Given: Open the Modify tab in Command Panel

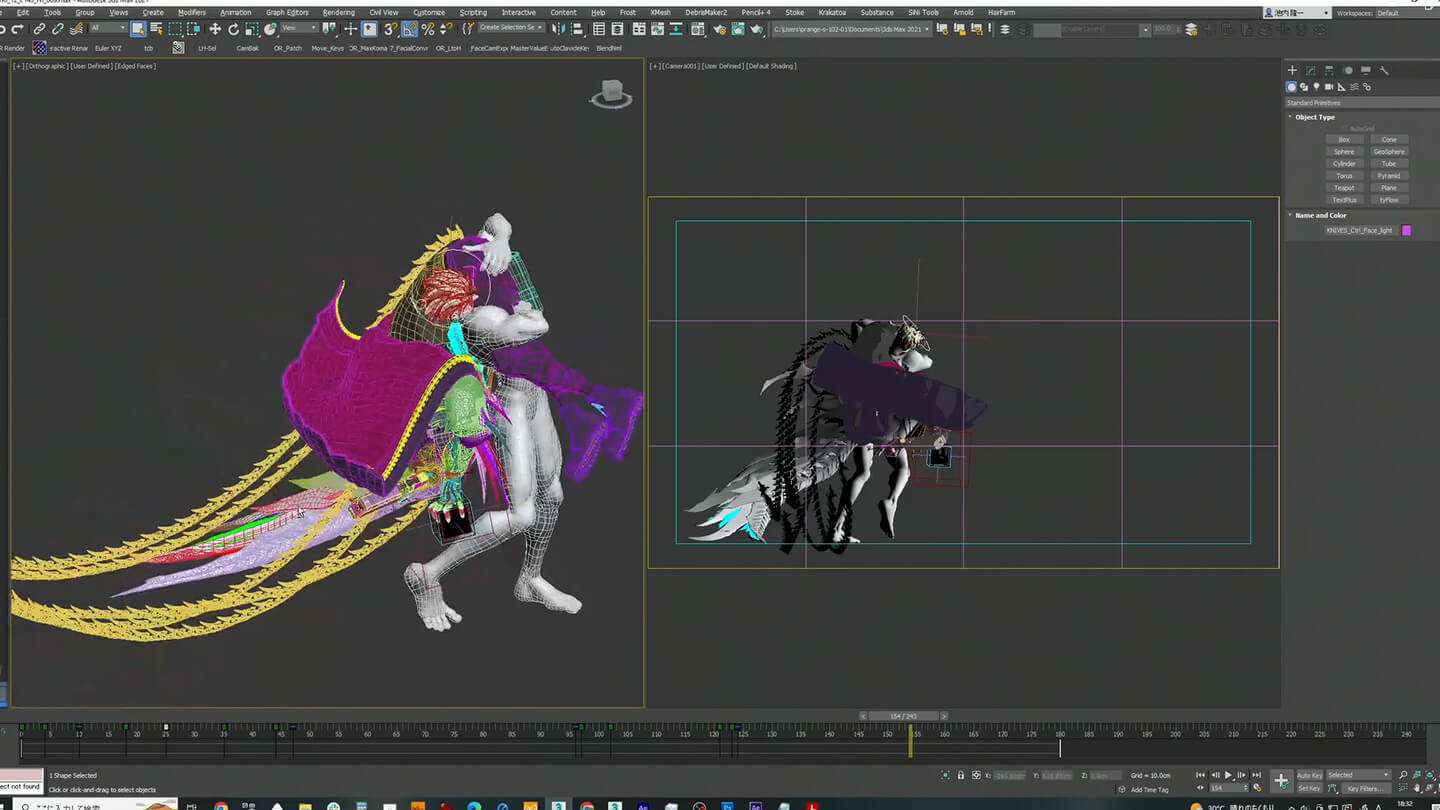Looking at the screenshot, I should click(1311, 70).
